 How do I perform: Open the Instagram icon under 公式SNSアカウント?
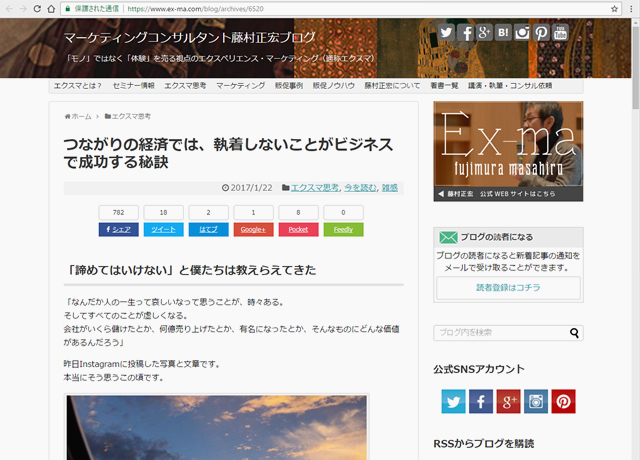coord(536,402)
